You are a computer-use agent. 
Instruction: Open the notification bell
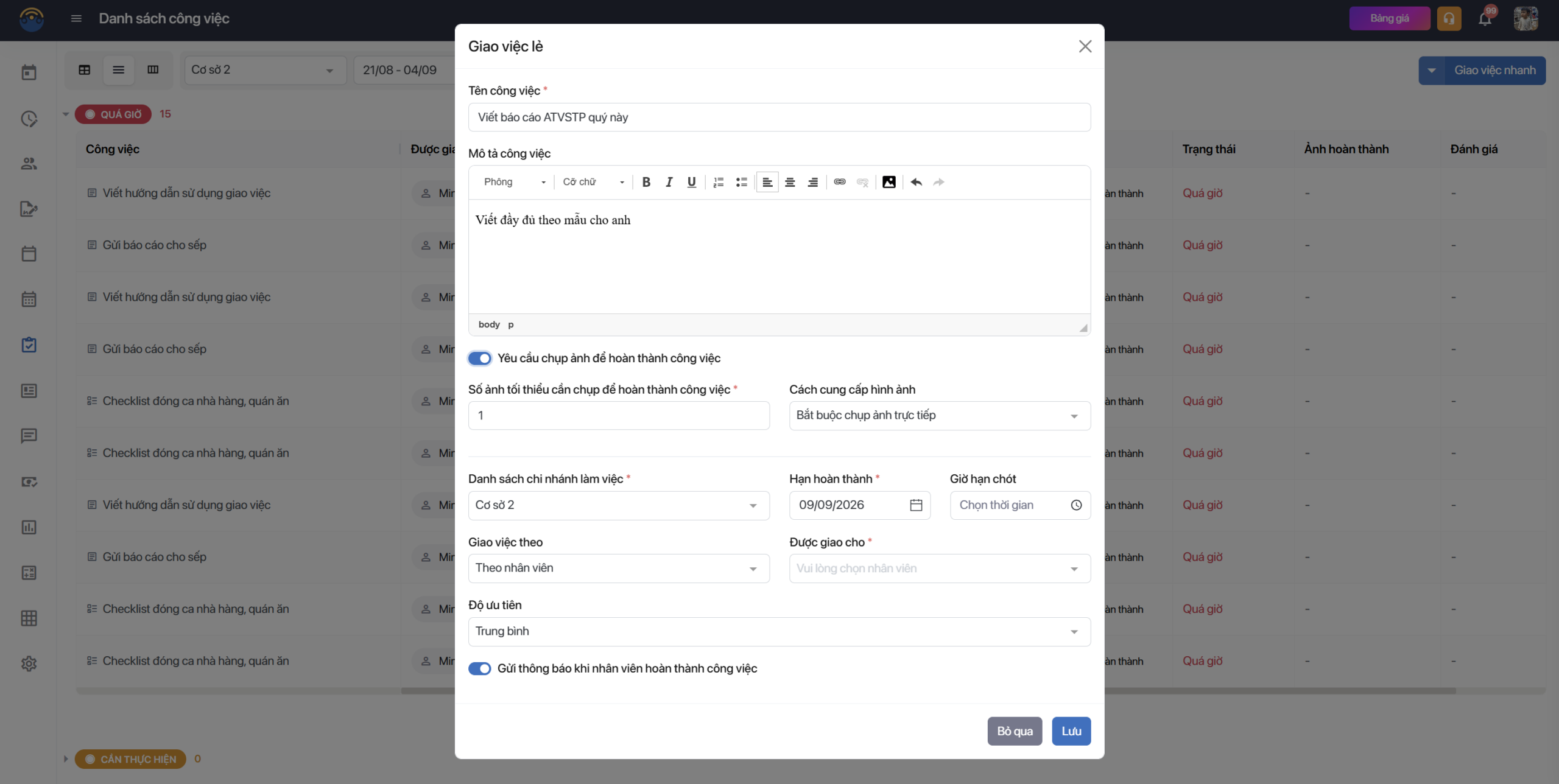pyautogui.click(x=1485, y=18)
